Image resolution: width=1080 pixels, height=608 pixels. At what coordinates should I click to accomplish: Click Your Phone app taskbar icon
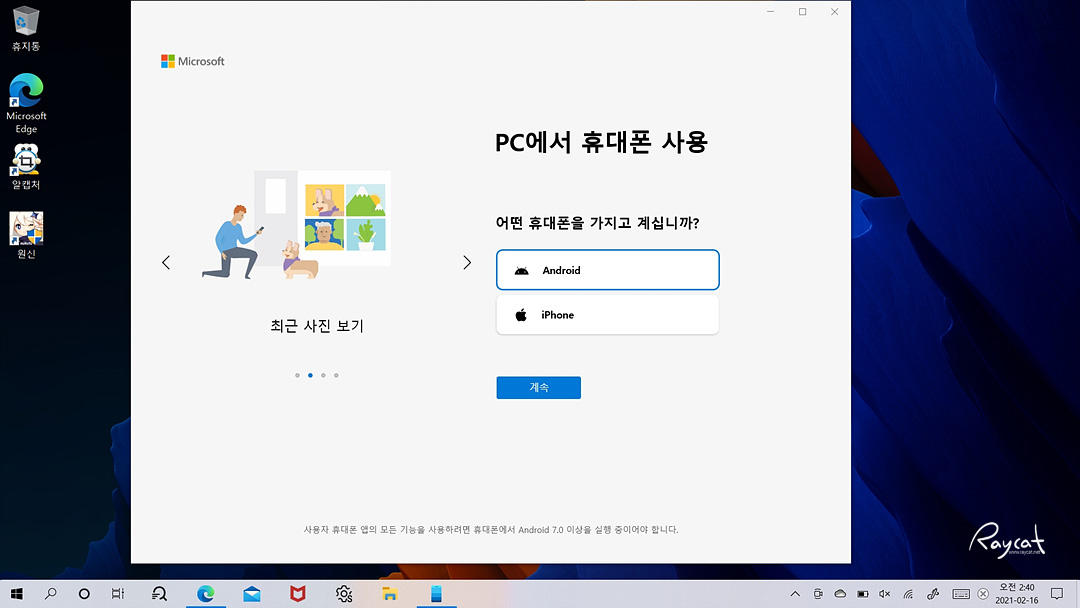436,594
